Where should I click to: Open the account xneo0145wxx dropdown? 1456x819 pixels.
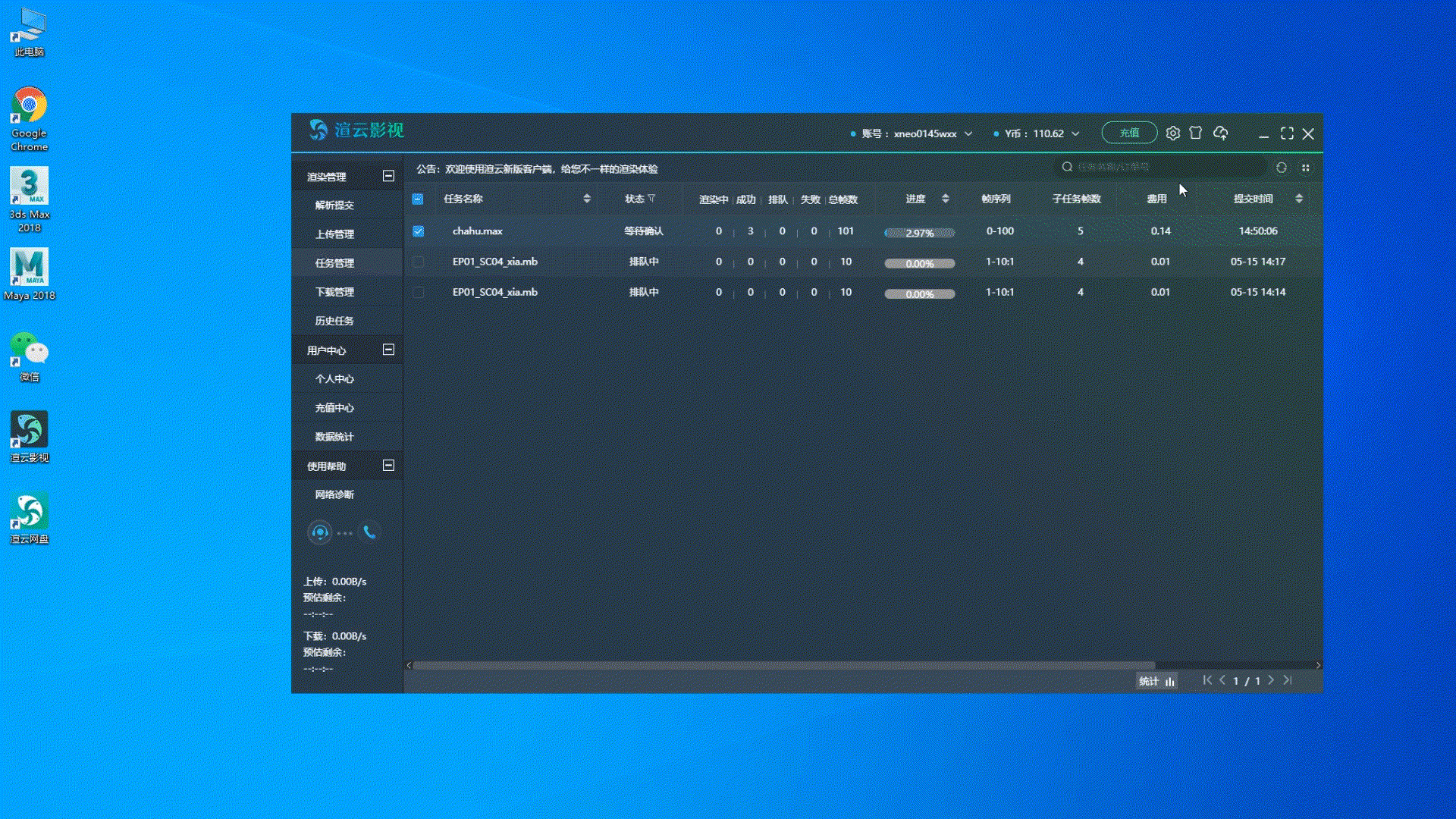pos(968,133)
